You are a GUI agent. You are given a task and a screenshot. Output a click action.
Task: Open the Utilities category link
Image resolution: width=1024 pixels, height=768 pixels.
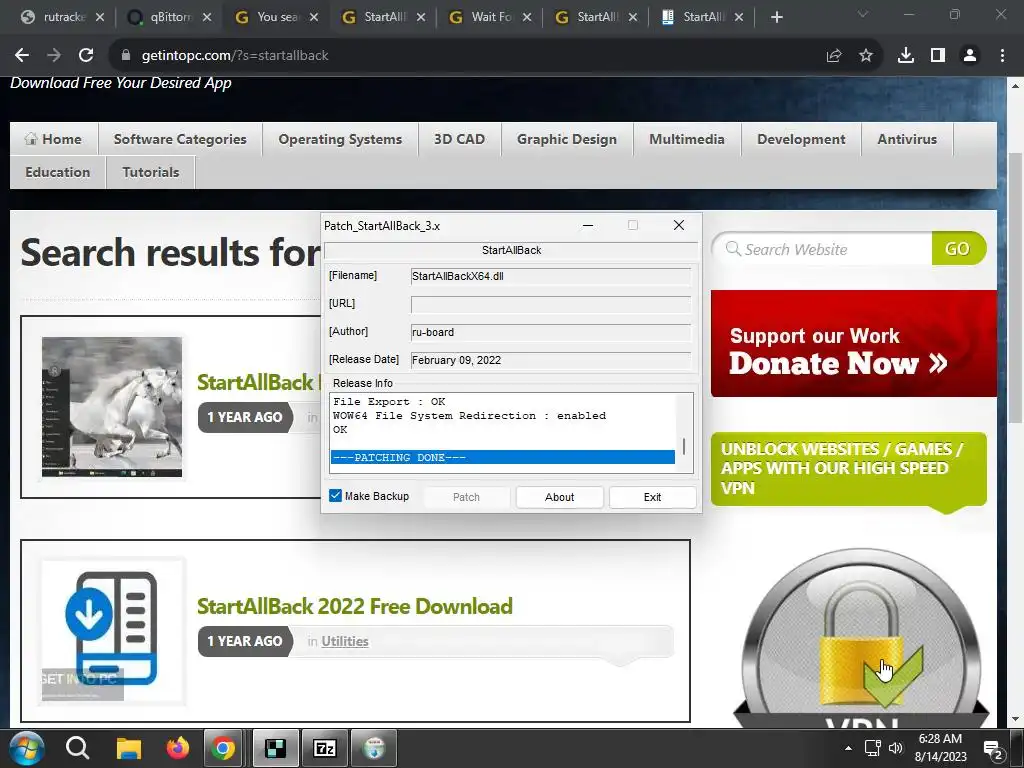[x=345, y=641]
